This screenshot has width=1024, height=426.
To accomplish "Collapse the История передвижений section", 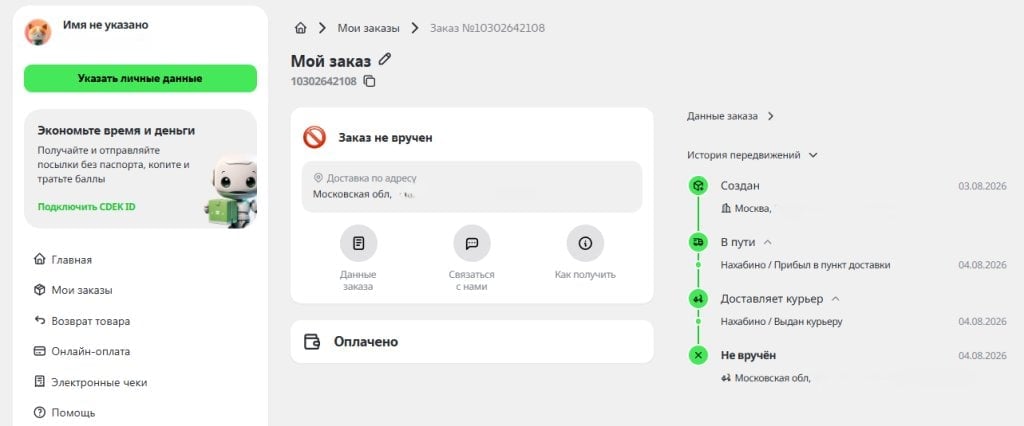I will point(813,156).
